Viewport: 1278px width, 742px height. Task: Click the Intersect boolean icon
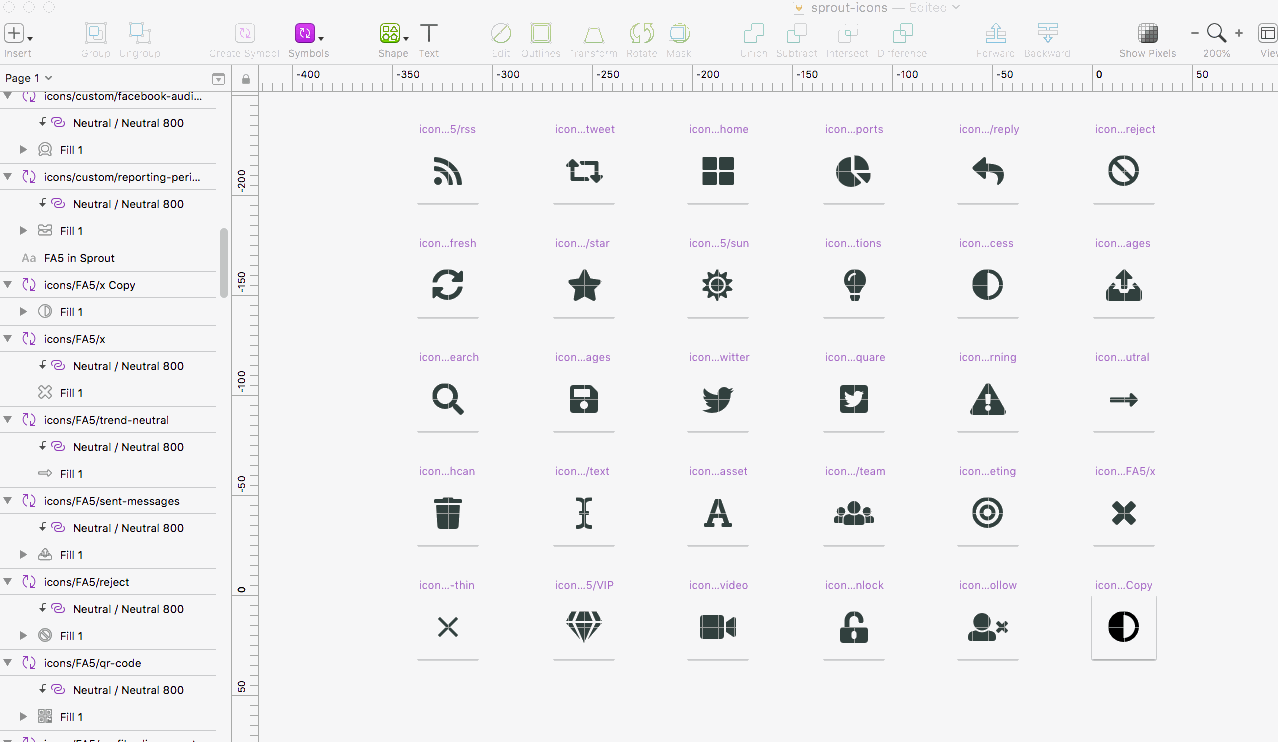(847, 34)
